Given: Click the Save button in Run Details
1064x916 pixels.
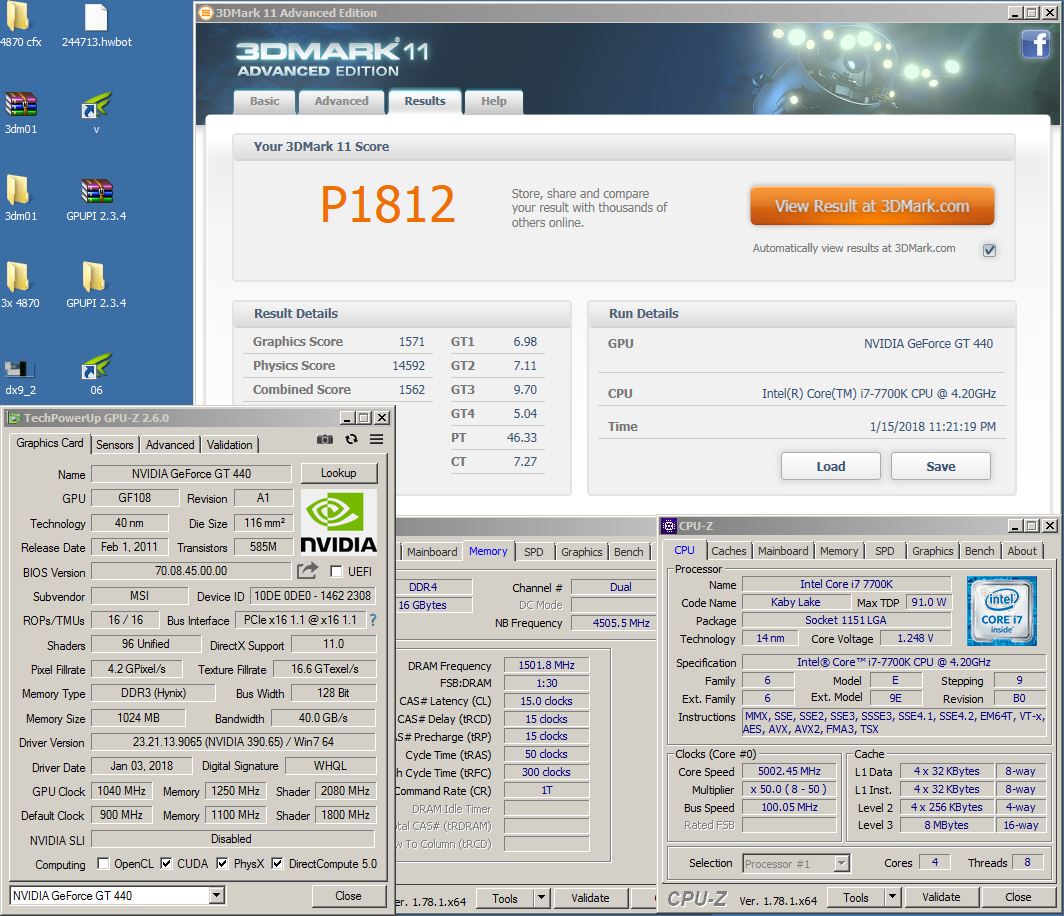Looking at the screenshot, I should (x=940, y=466).
